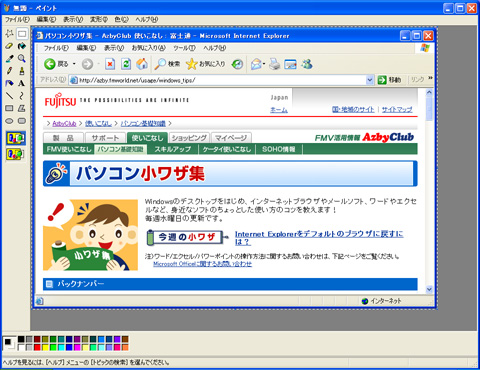This screenshot has width=480, height=370.
Task: Click the スキルアップ sub-tab on the green bar
Action: point(172,149)
